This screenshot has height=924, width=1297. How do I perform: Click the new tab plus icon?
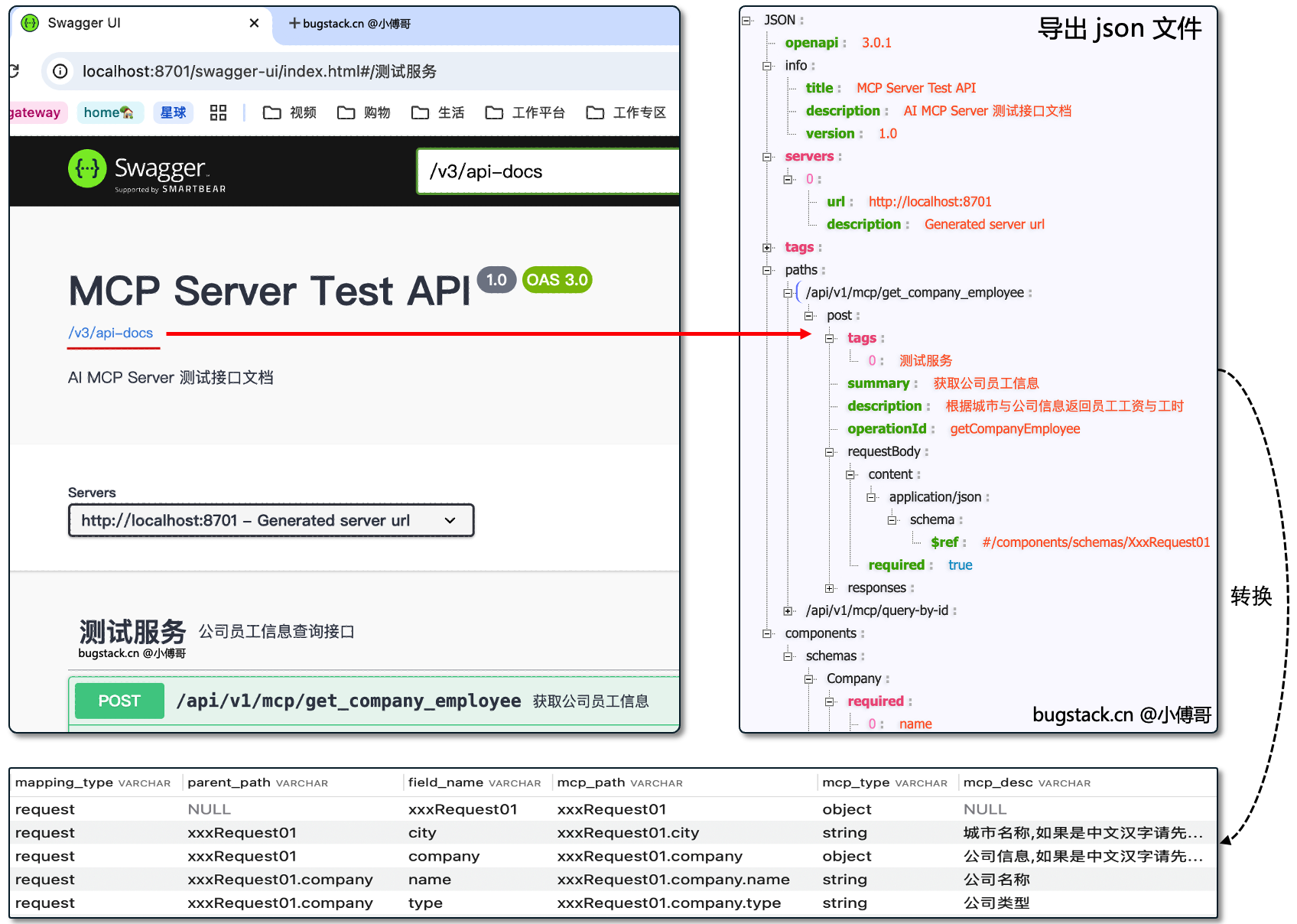pos(294,24)
